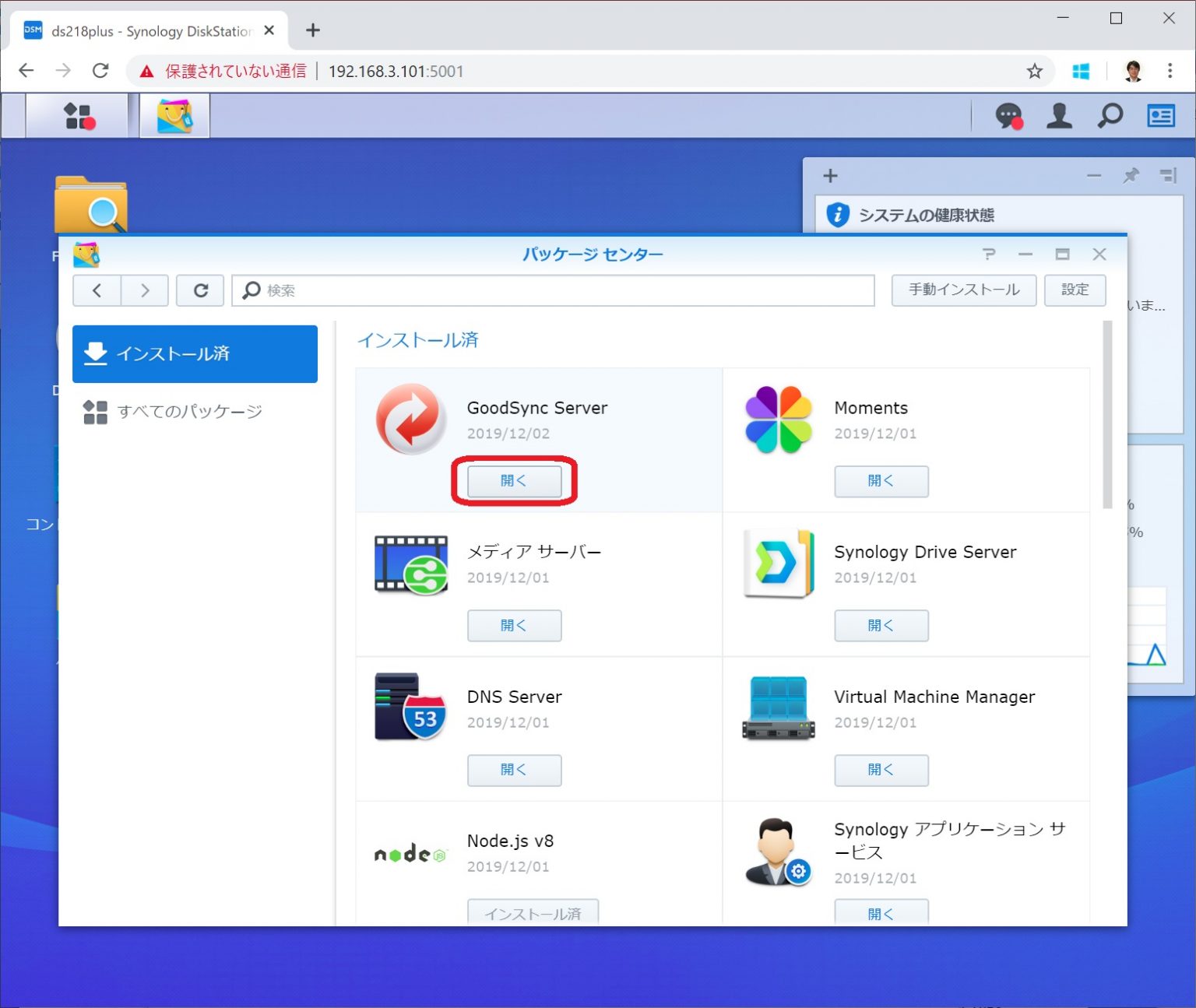Open the DSM user options icon
Image resolution: width=1196 pixels, height=1008 pixels.
[x=1059, y=116]
